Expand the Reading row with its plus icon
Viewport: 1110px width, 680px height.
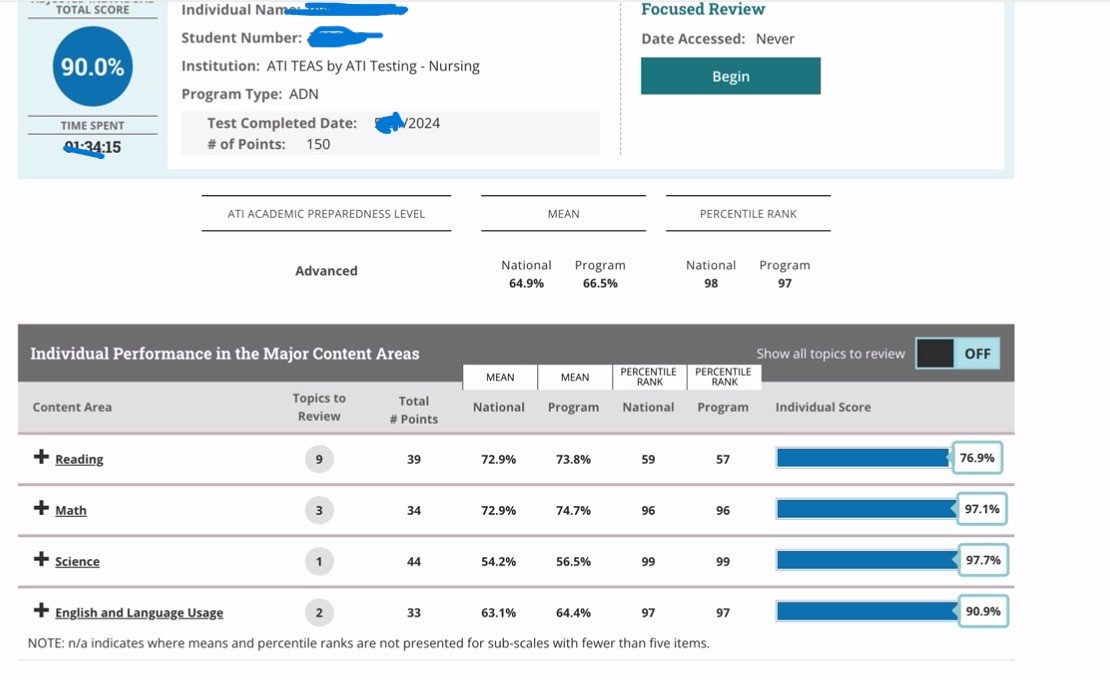41,457
